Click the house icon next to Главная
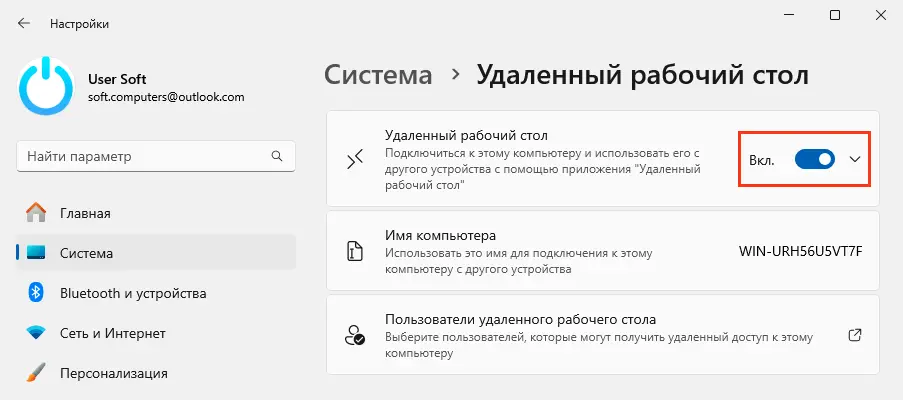 tap(36, 213)
